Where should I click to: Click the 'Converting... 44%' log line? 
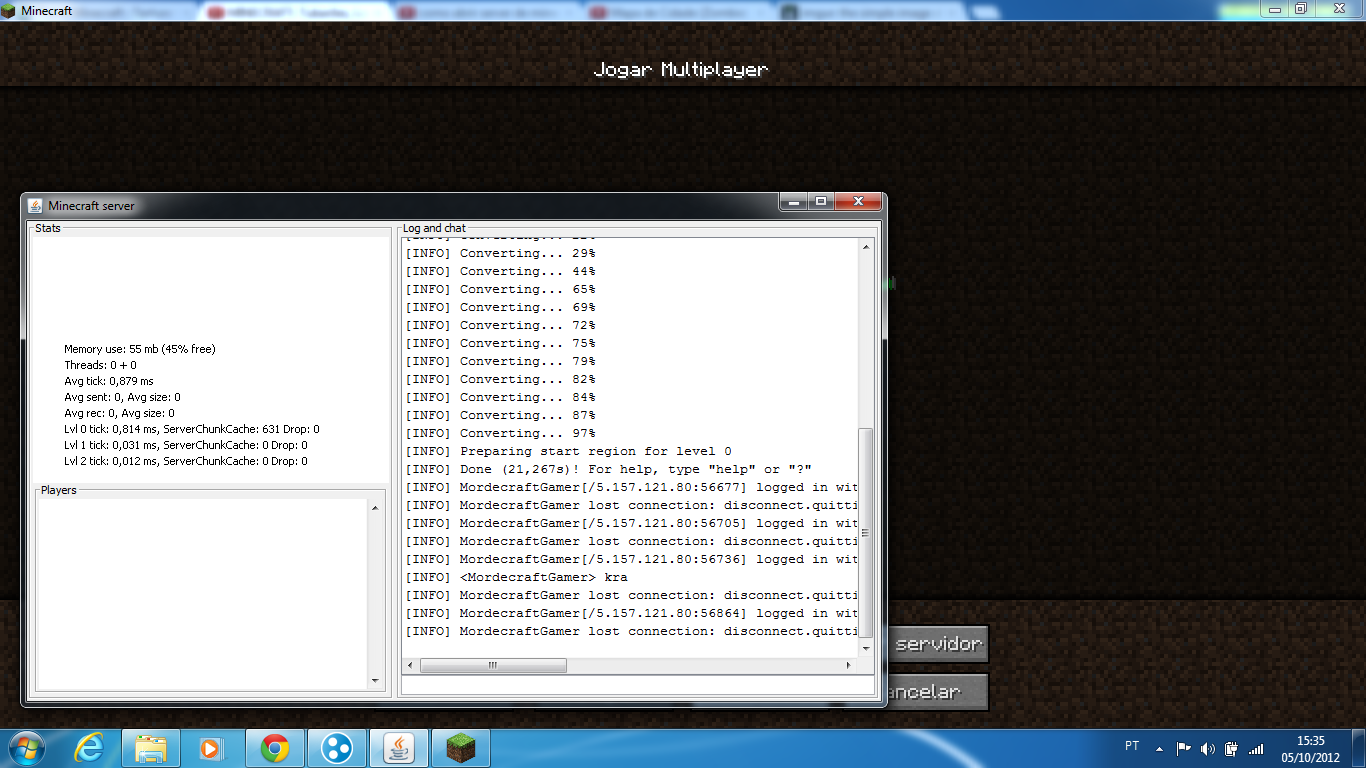point(500,271)
